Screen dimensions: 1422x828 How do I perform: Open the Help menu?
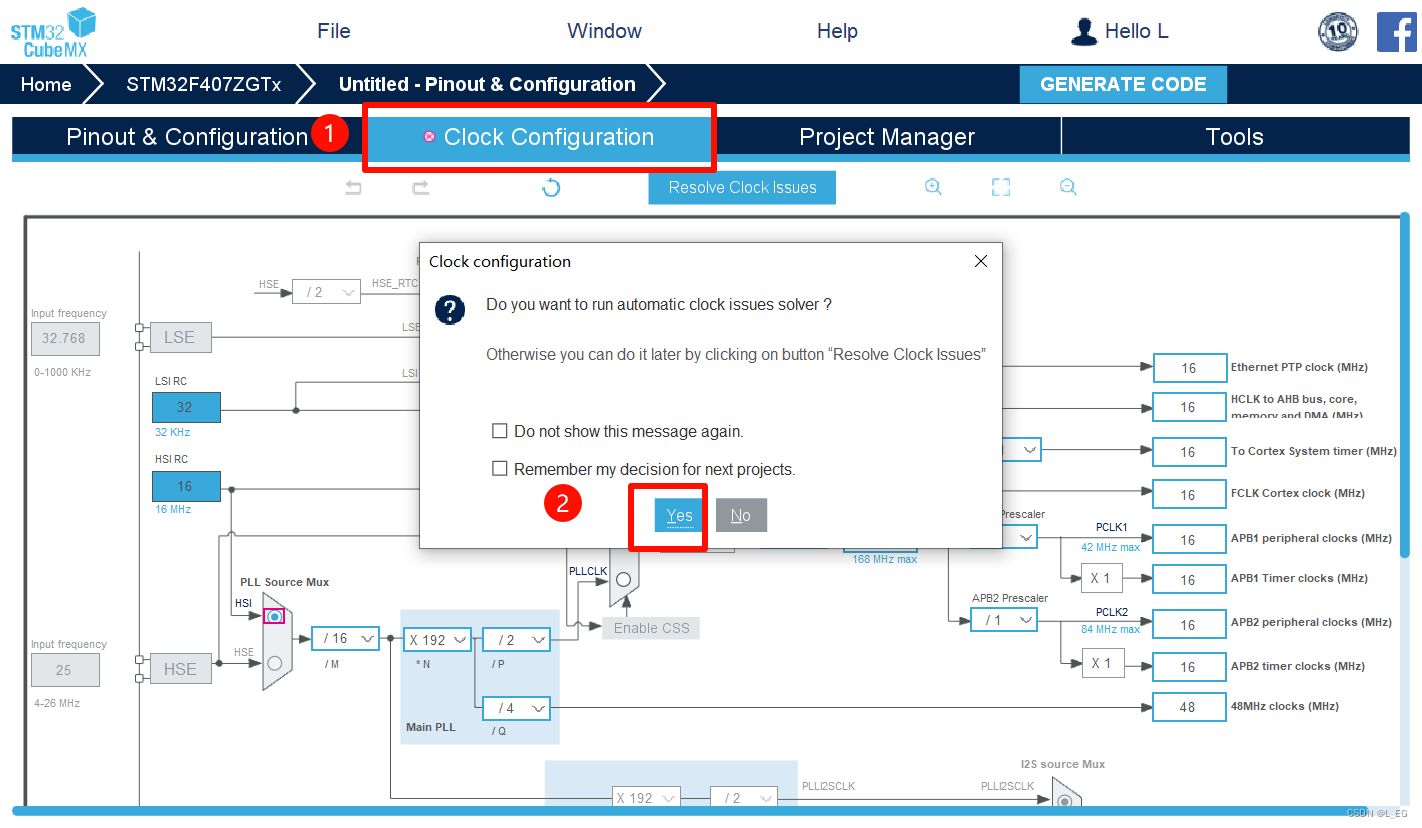click(x=837, y=31)
